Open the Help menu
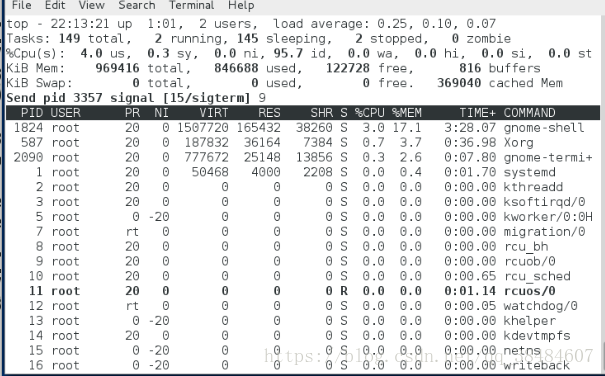This screenshot has height=376, width=605. [x=241, y=6]
